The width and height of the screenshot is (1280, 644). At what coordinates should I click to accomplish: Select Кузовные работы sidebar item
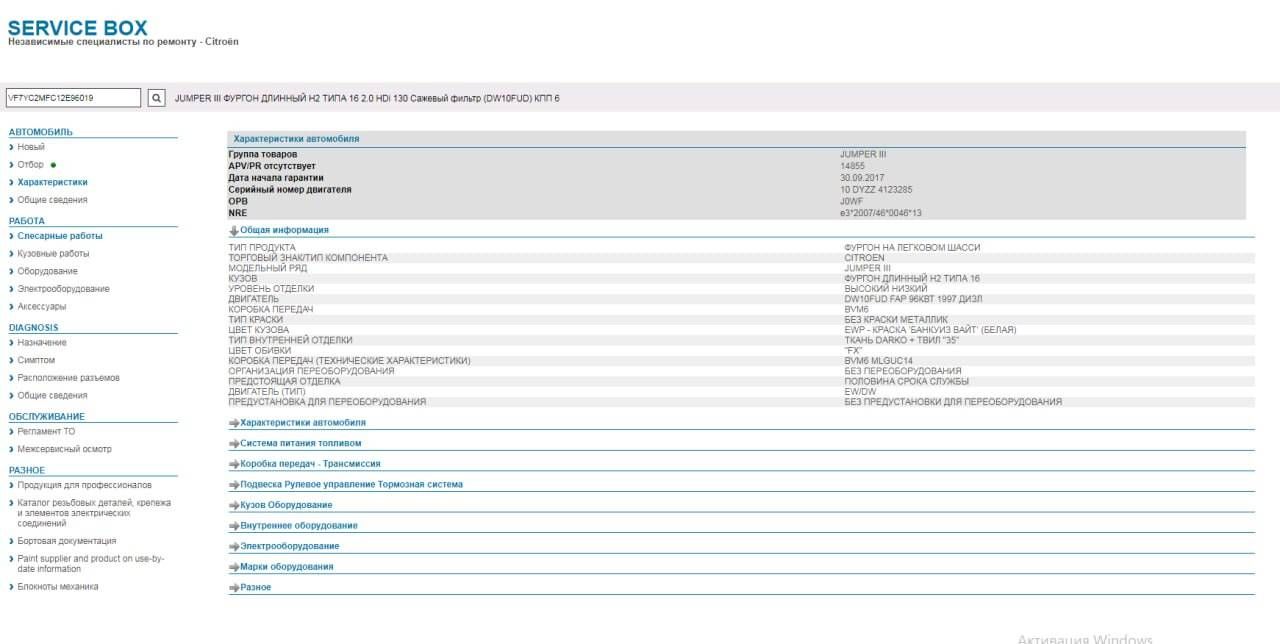pos(53,254)
